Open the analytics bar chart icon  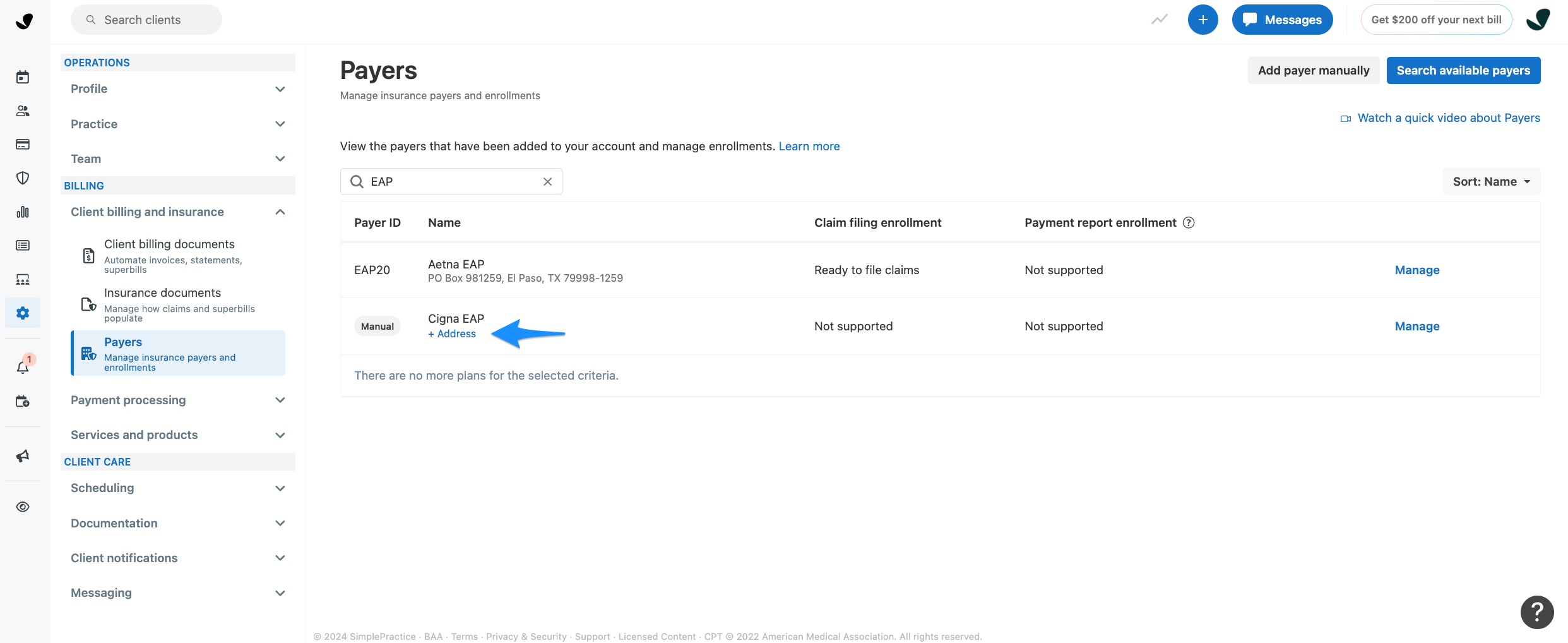click(x=23, y=212)
